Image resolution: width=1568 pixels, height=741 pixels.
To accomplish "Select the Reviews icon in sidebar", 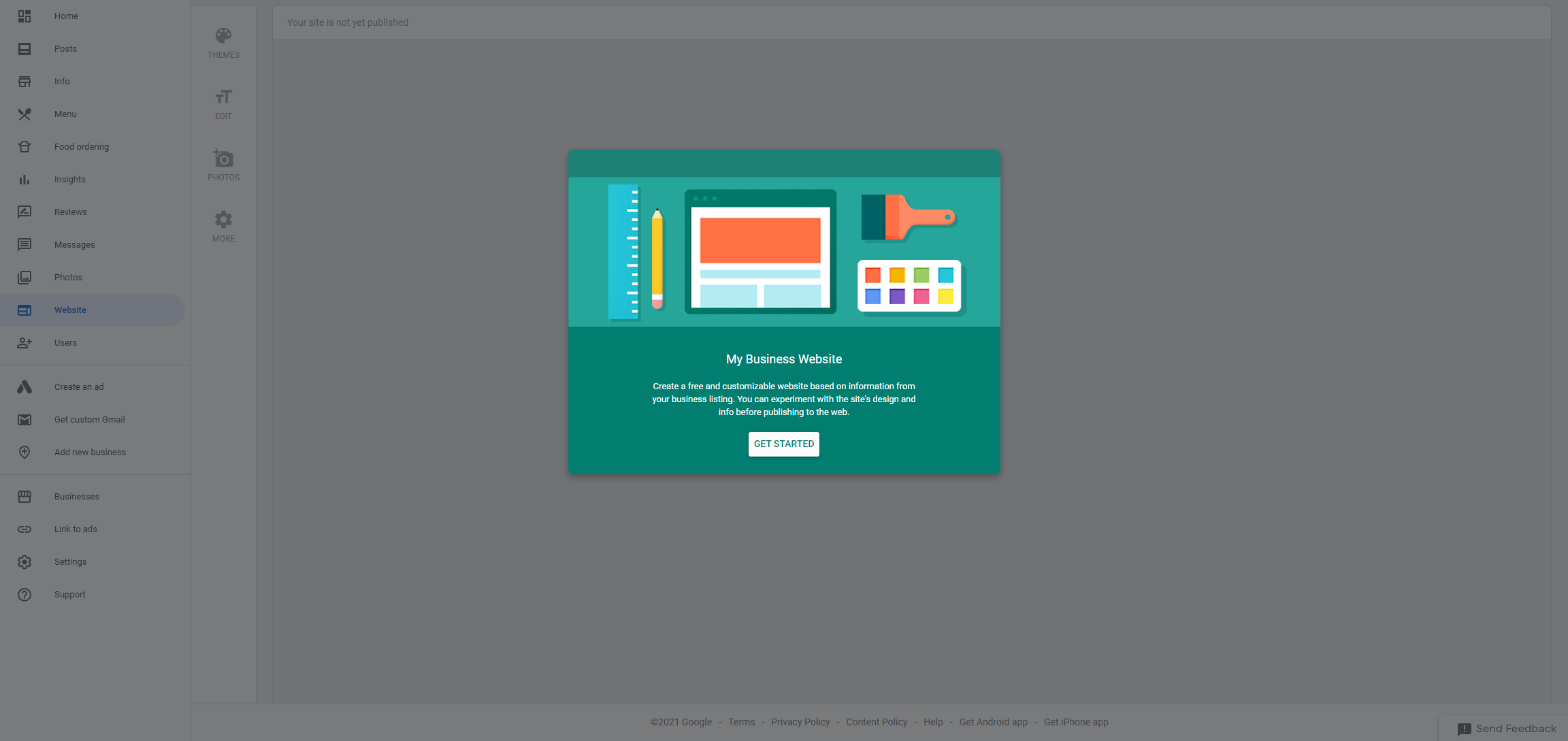I will 24,211.
